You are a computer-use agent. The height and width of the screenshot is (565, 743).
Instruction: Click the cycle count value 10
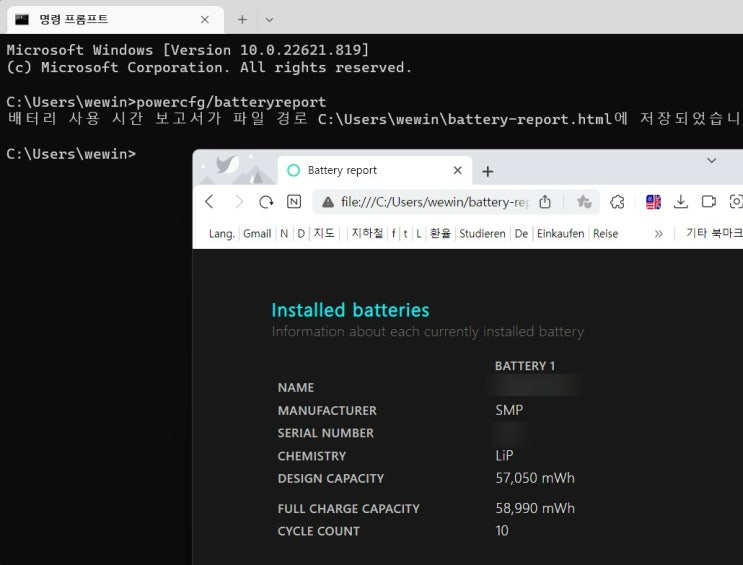coord(502,530)
